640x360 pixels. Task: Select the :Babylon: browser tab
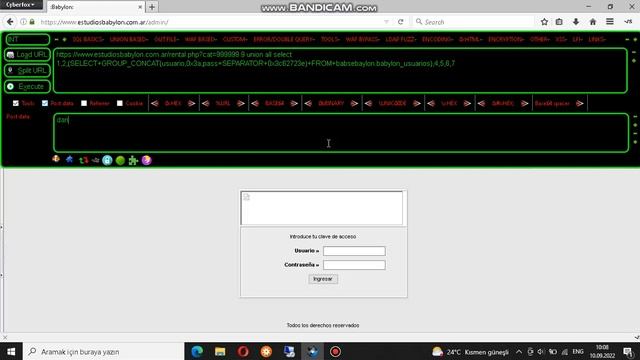[x=96, y=7]
